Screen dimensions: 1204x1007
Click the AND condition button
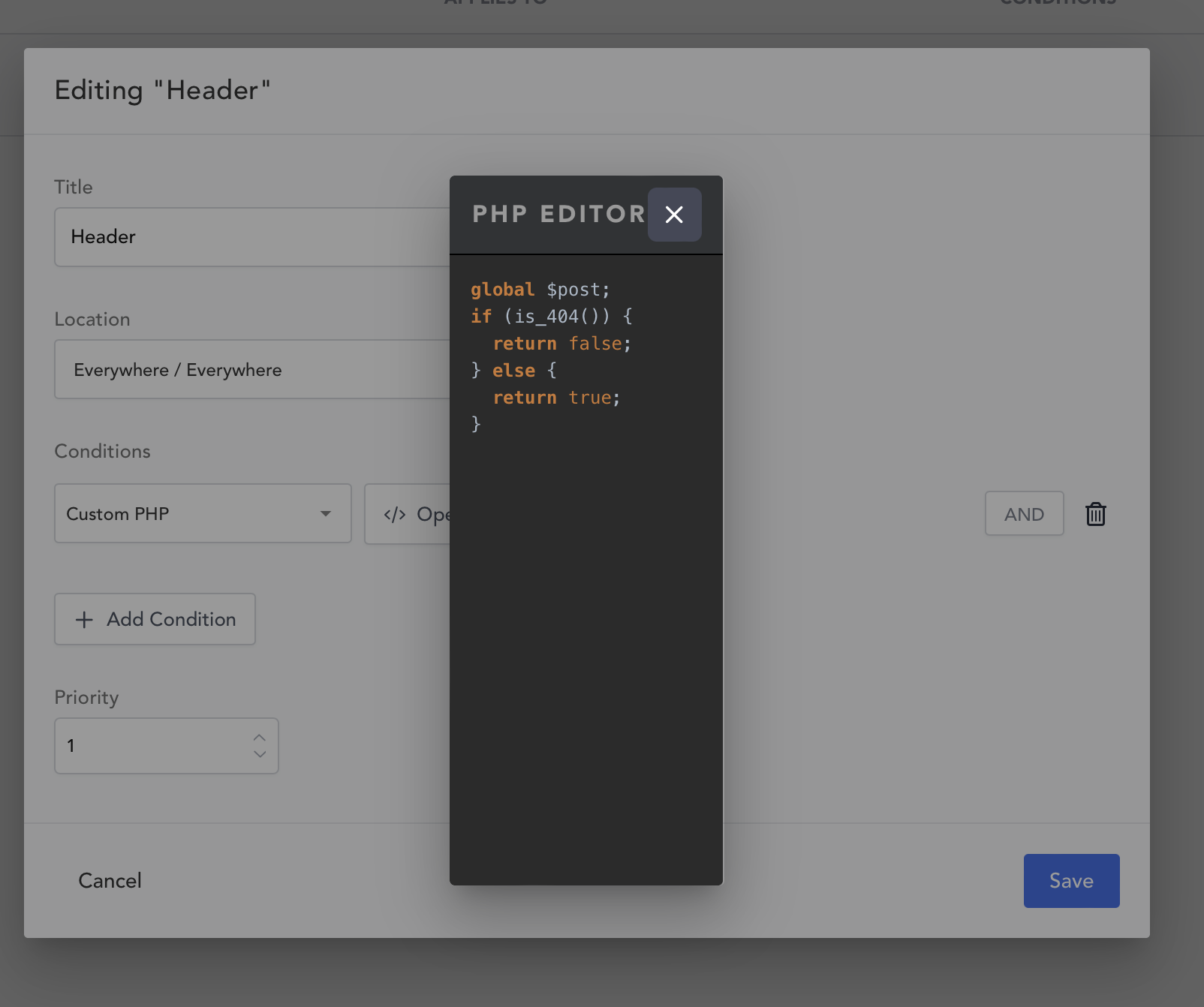[1024, 513]
